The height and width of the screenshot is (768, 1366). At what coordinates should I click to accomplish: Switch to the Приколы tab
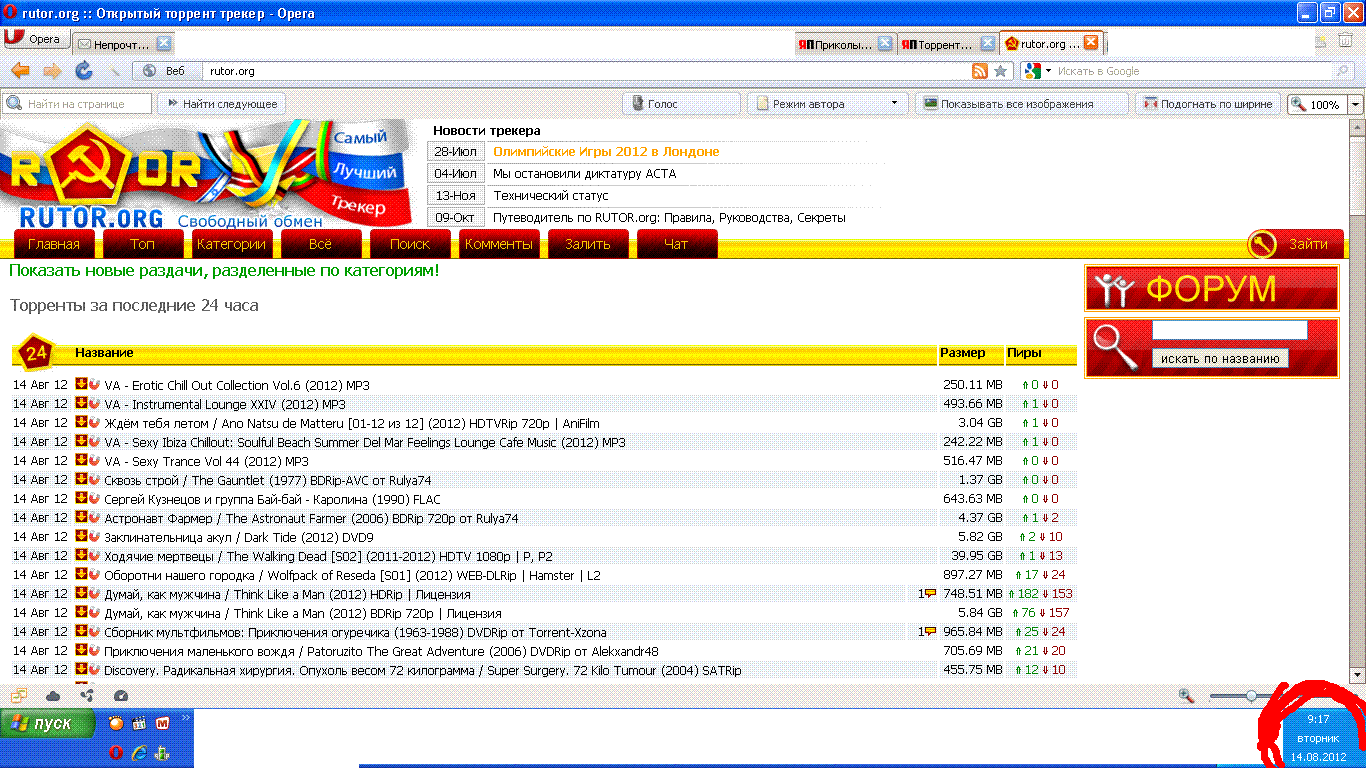click(x=844, y=44)
